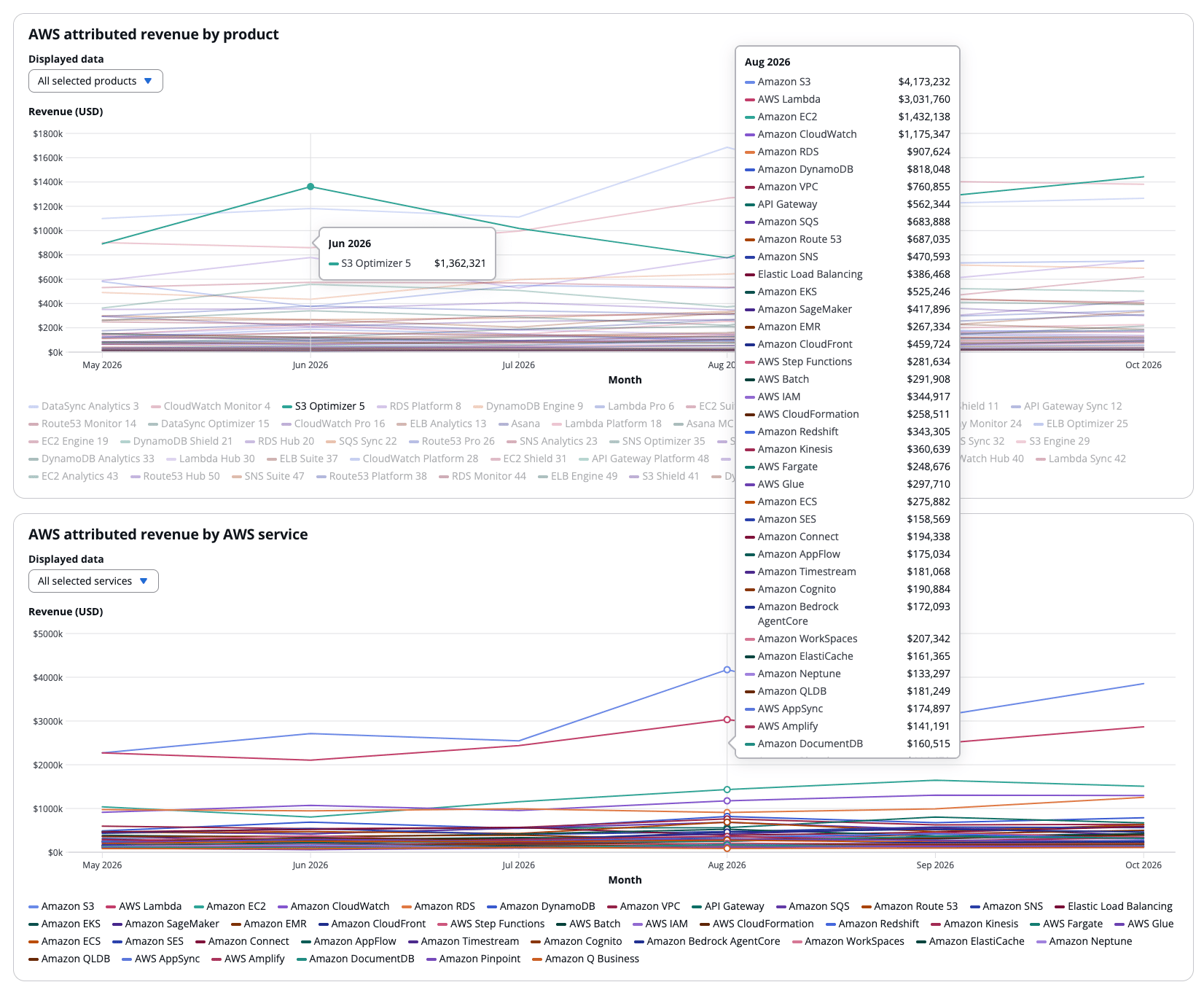The width and height of the screenshot is (1204, 990).
Task: Click the Sep 2026 axis label in services chart
Action: tap(935, 865)
